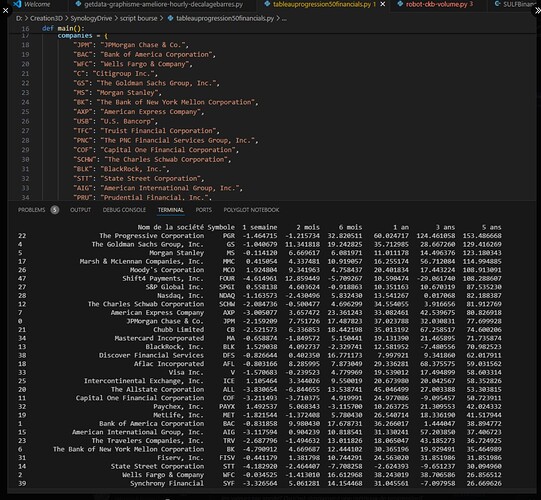Screen dimensions: 541x500
Task: Click the '1 semaine' column header
Action: tap(260, 227)
